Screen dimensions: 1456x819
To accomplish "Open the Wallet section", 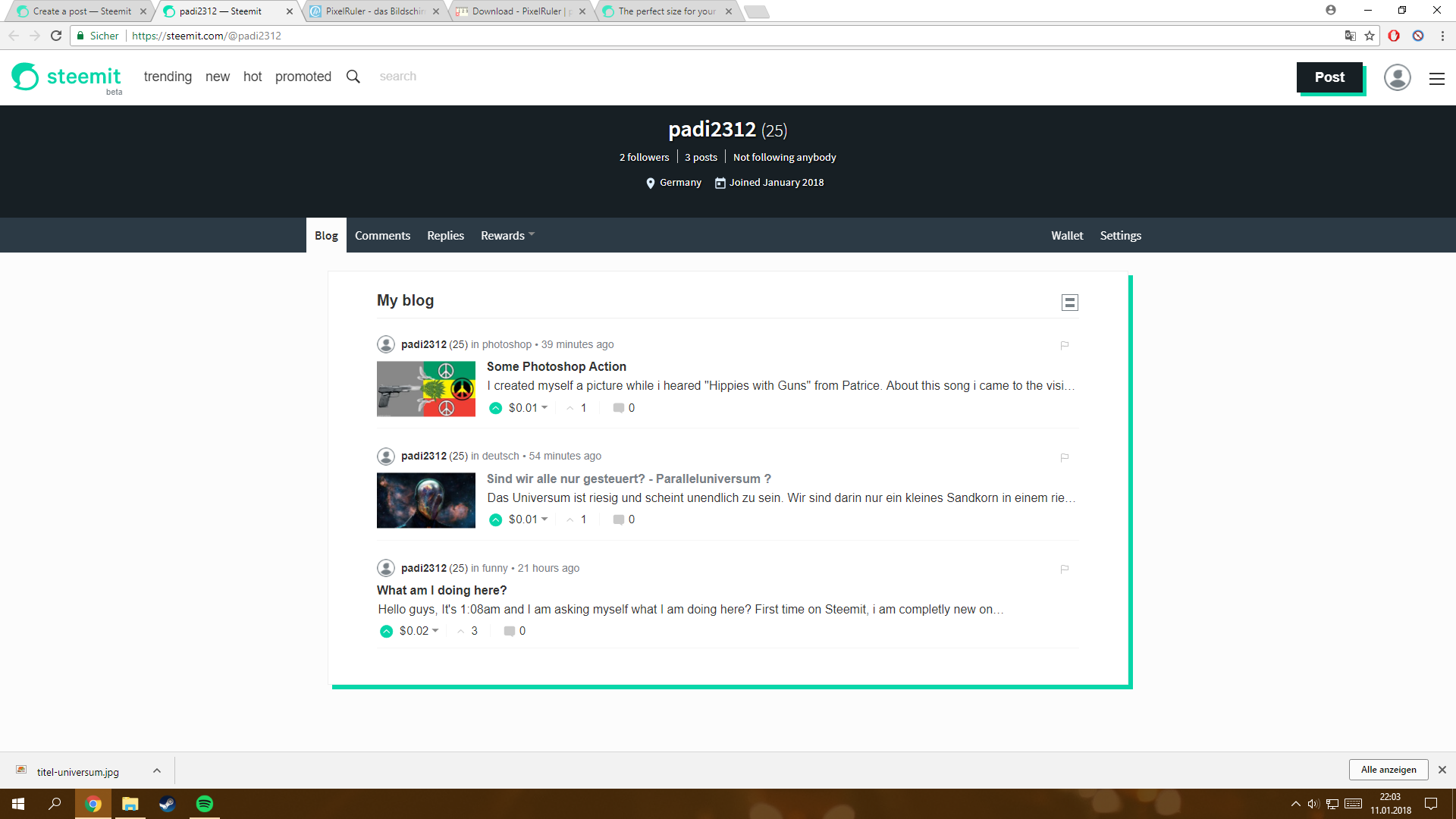I will tap(1067, 235).
